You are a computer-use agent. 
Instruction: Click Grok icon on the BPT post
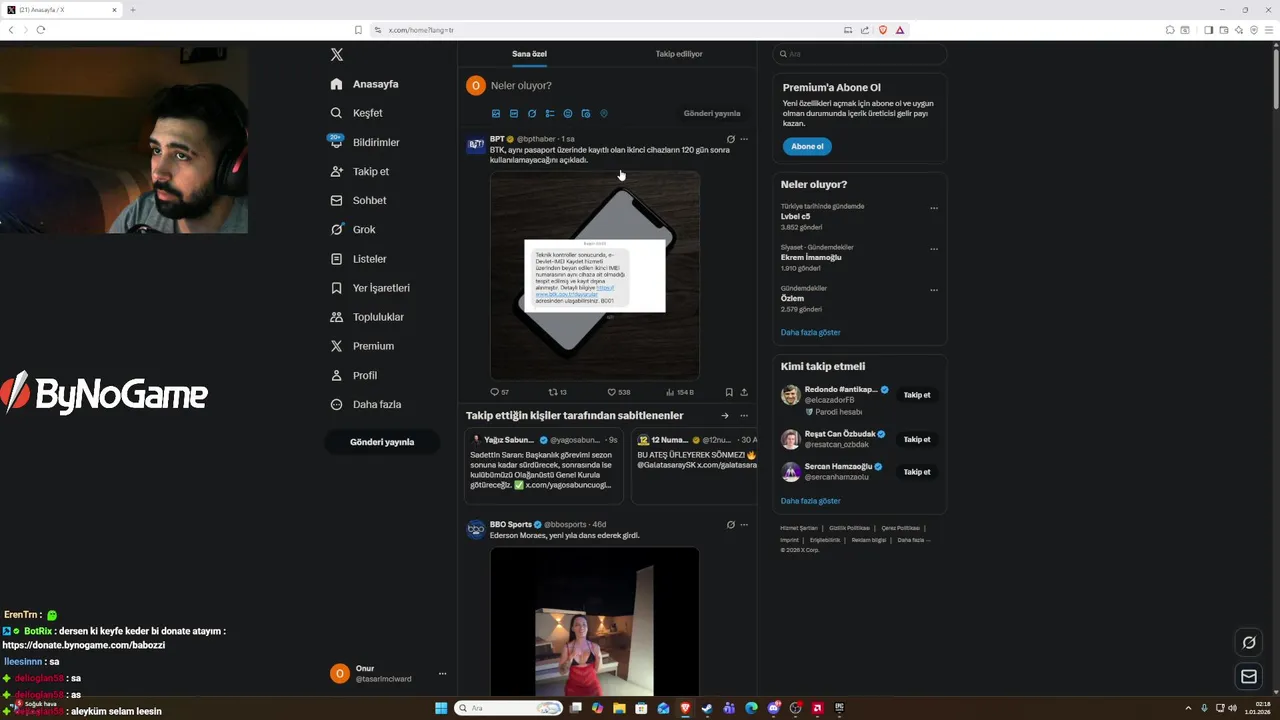(730, 139)
